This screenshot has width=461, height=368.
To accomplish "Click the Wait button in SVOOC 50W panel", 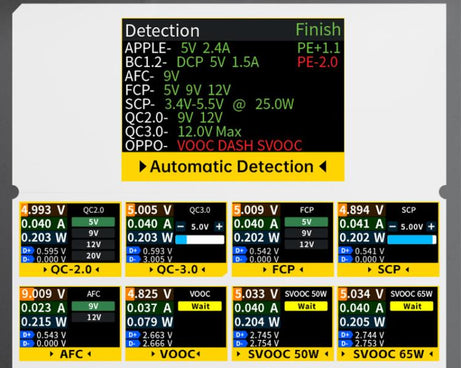I will 306,306.
